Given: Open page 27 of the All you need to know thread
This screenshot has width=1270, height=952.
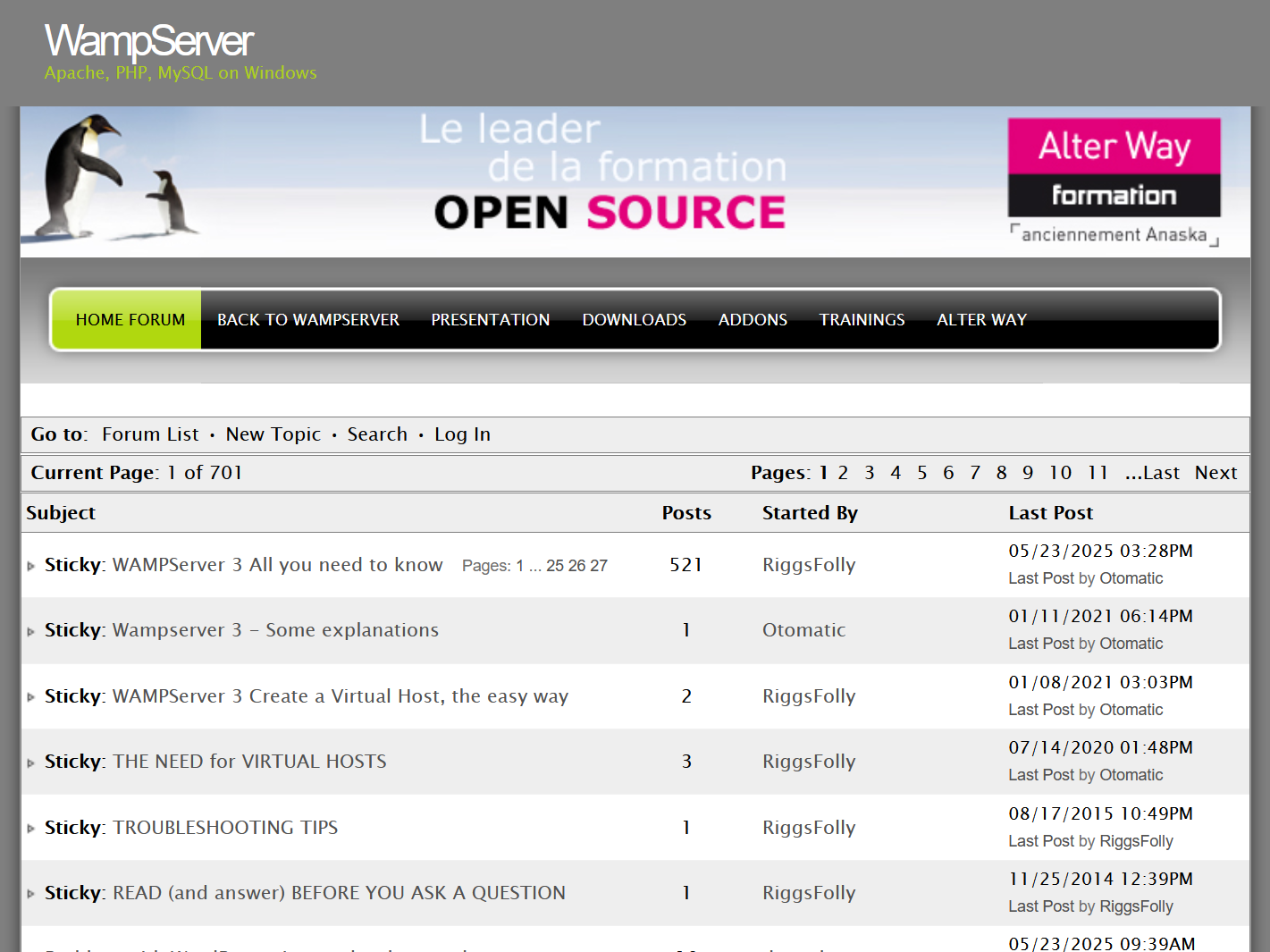Looking at the screenshot, I should pyautogui.click(x=600, y=565).
